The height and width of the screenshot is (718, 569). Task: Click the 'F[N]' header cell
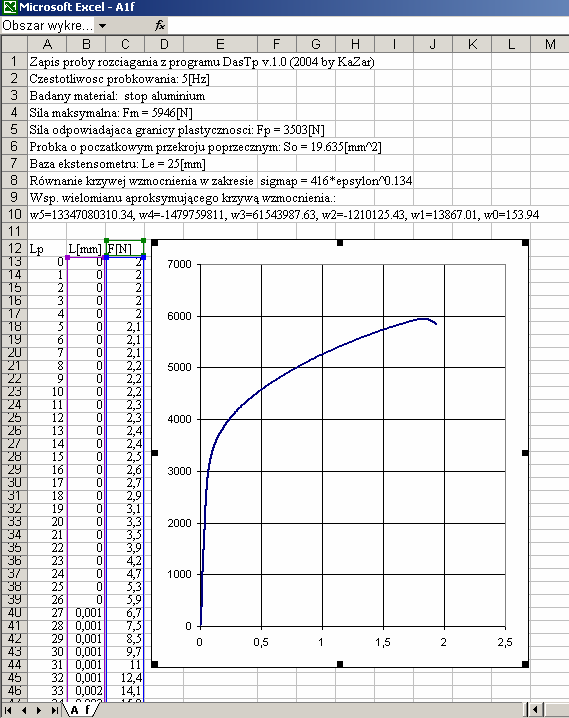point(125,249)
